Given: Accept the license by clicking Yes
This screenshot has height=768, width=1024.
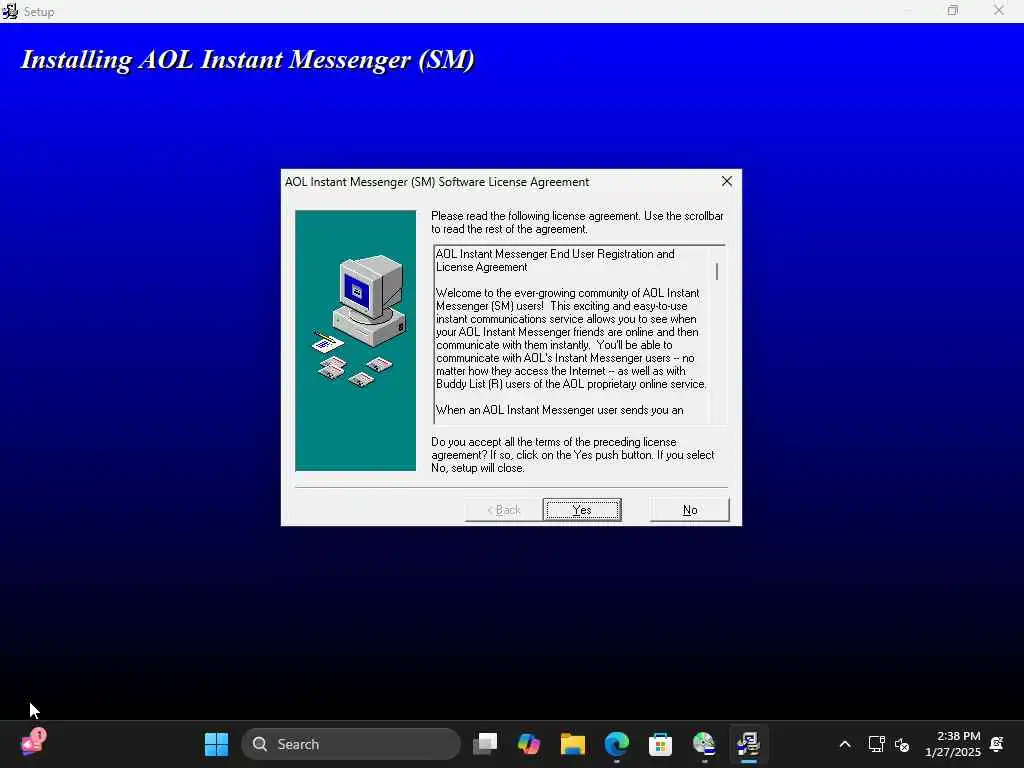Looking at the screenshot, I should coord(581,510).
